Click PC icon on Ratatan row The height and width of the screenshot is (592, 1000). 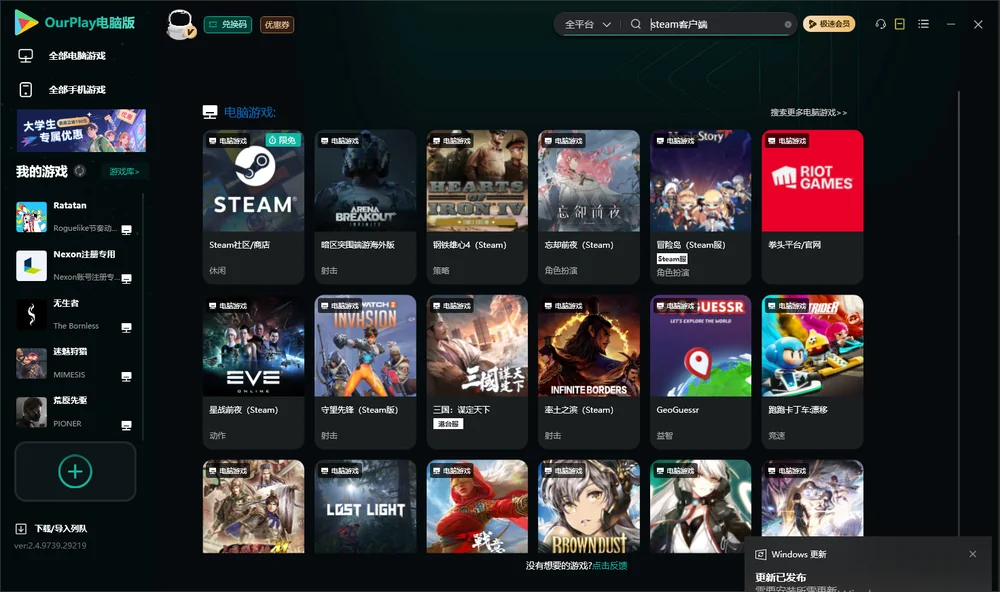pyautogui.click(x=126, y=230)
